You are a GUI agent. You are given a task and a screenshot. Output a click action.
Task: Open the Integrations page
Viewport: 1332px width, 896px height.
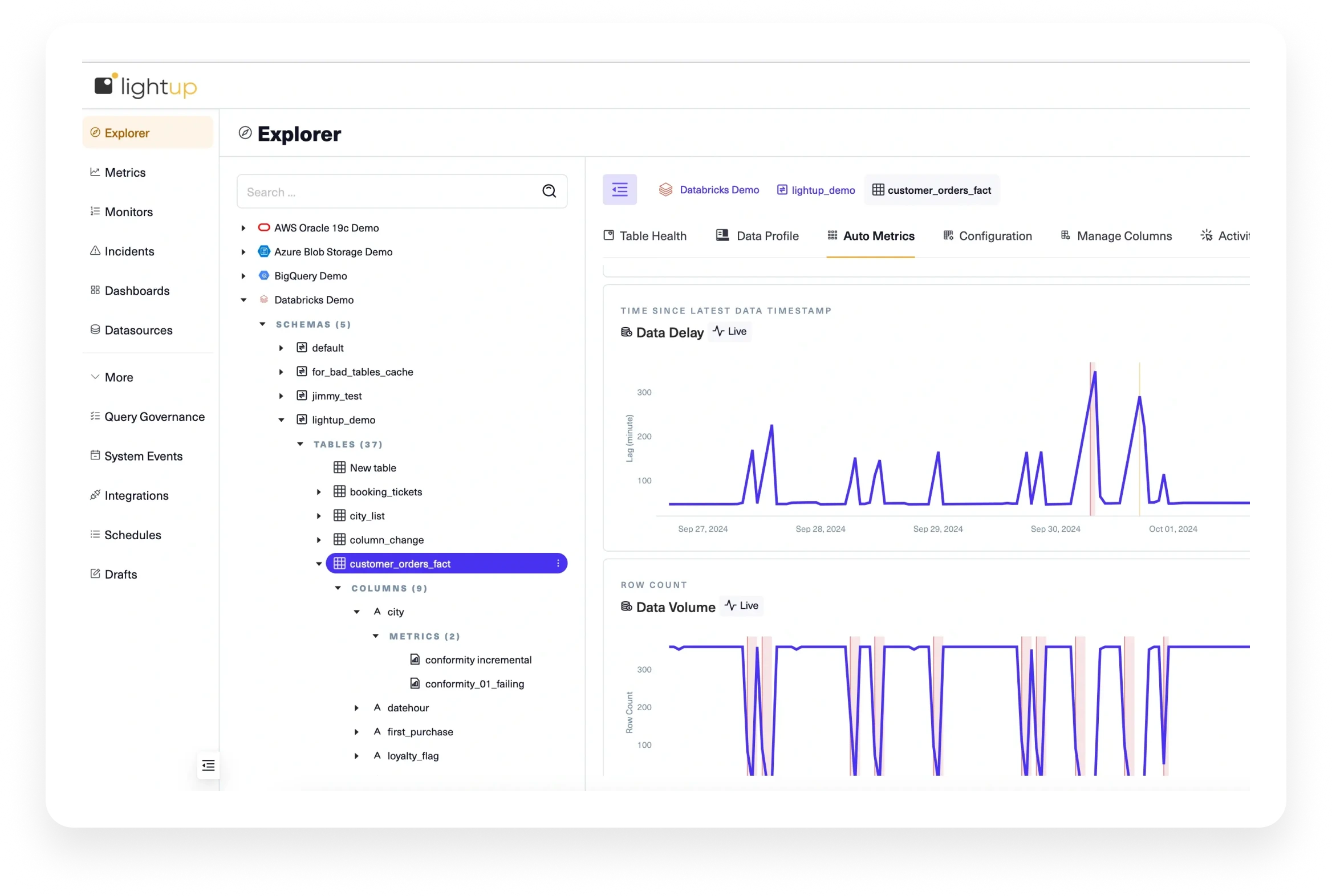pos(136,495)
